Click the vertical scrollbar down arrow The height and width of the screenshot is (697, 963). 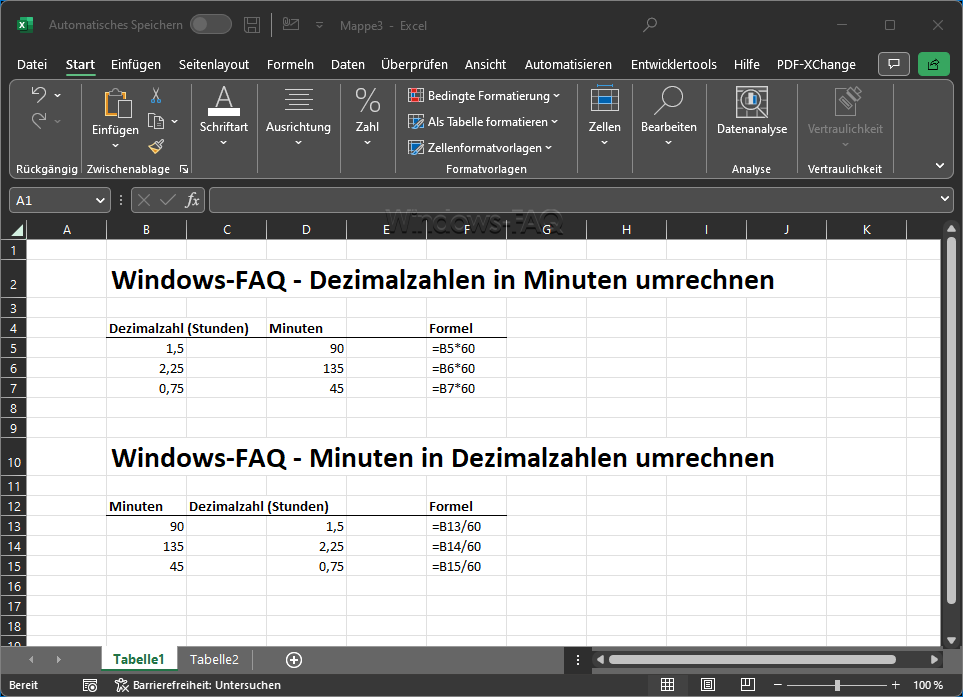point(951,641)
